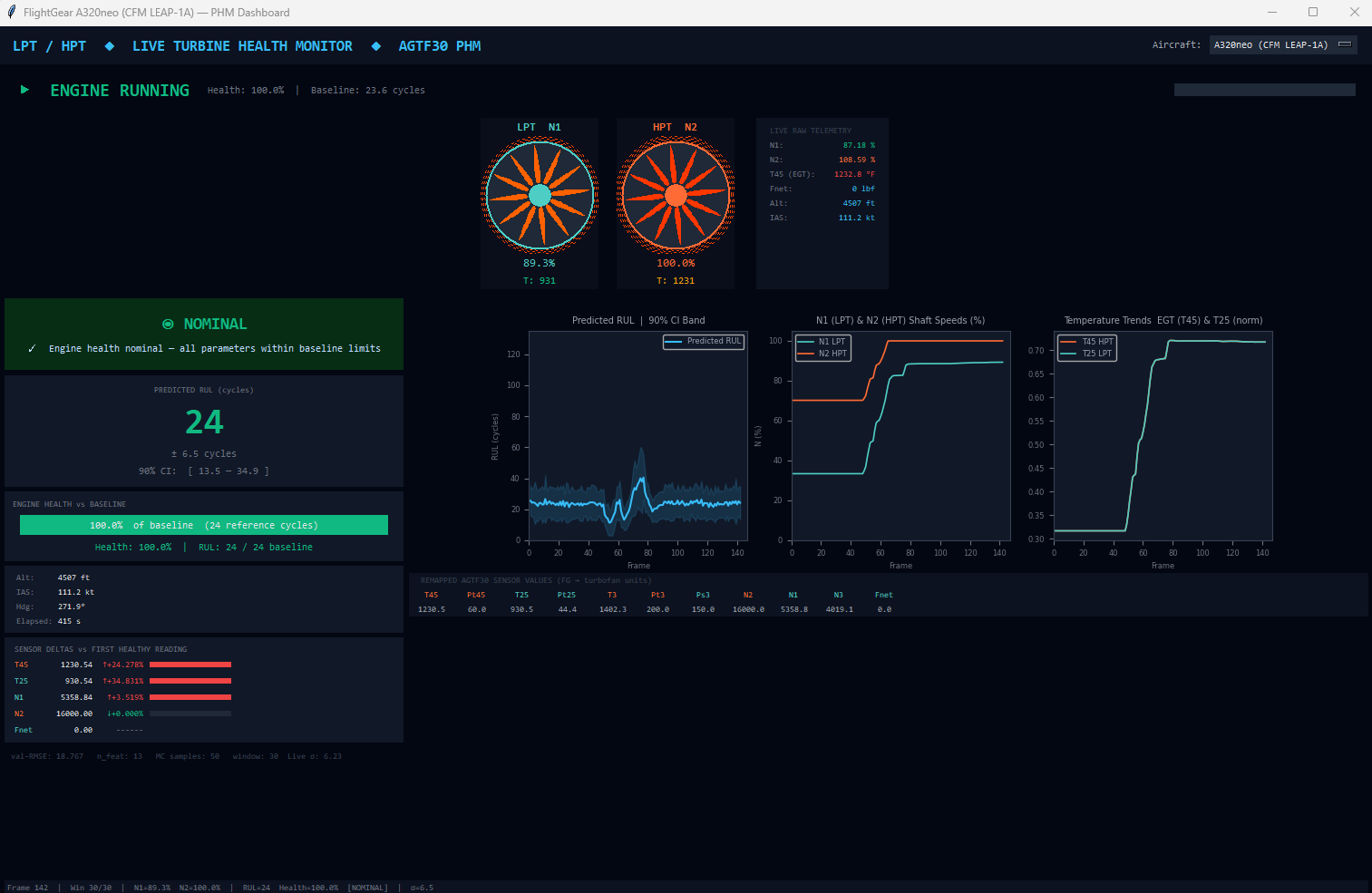
Task: Click the red N1 sensor delta bar
Action: (x=190, y=697)
